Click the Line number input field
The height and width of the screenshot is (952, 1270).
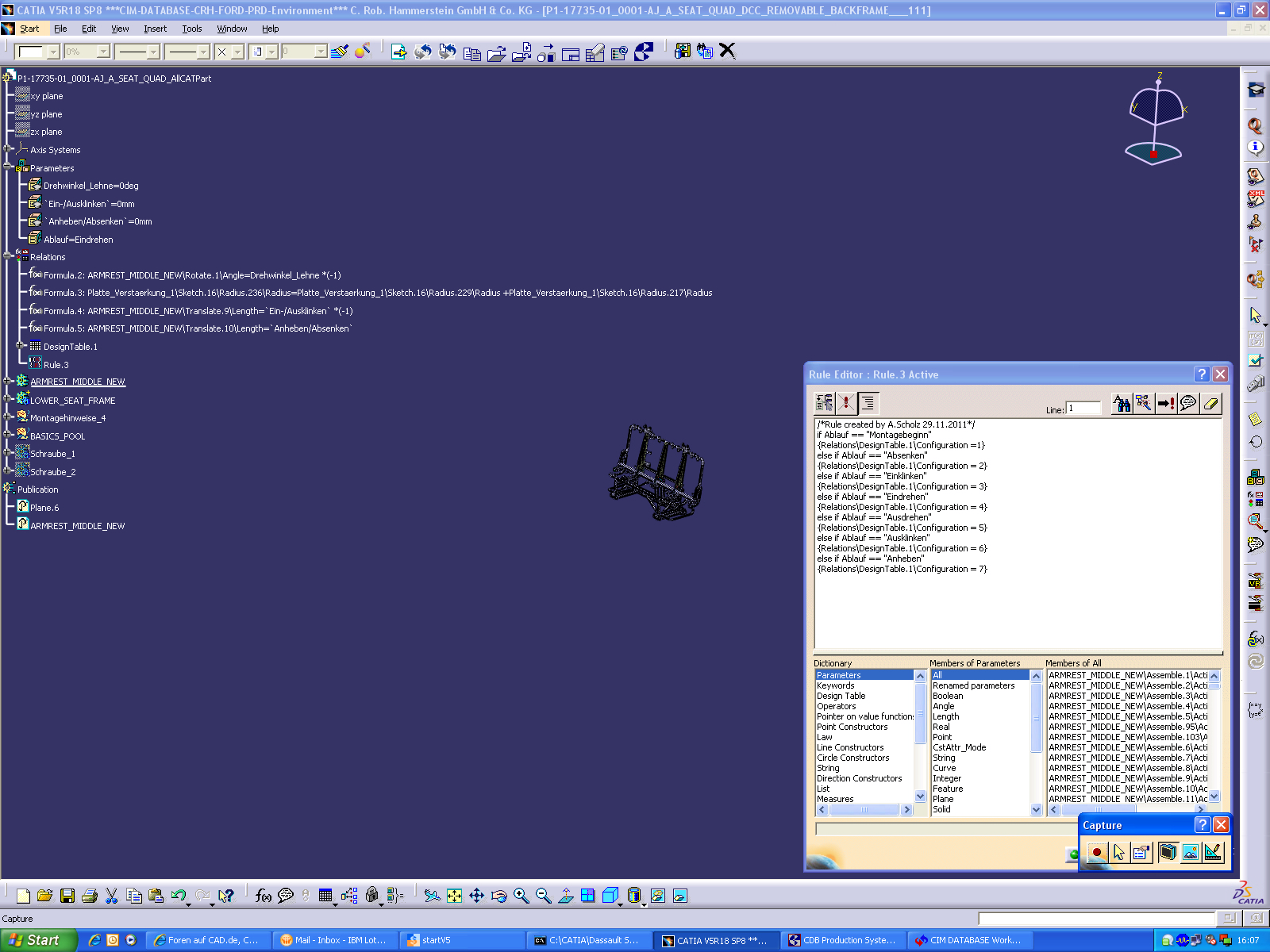(x=1083, y=408)
